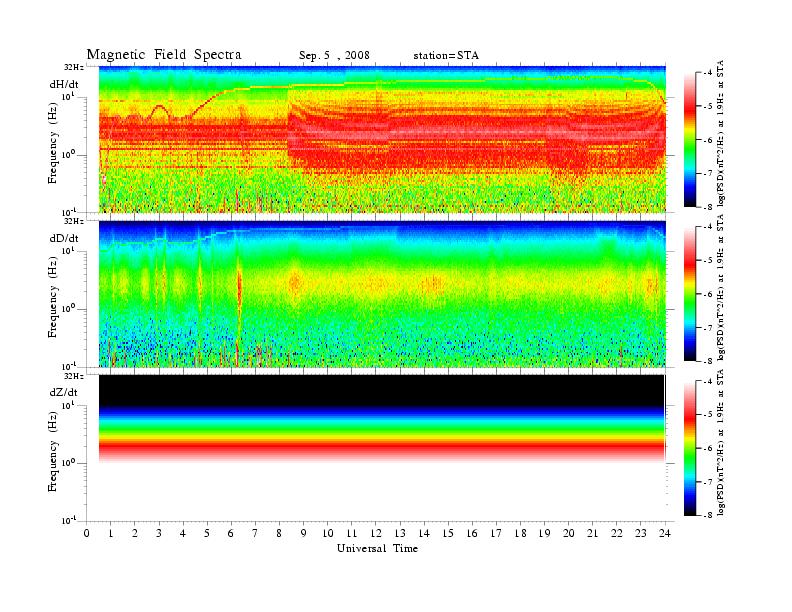This screenshot has height=612, width=792.
Task: Click hour 5 on the Universal Time axis
Action: (207, 533)
